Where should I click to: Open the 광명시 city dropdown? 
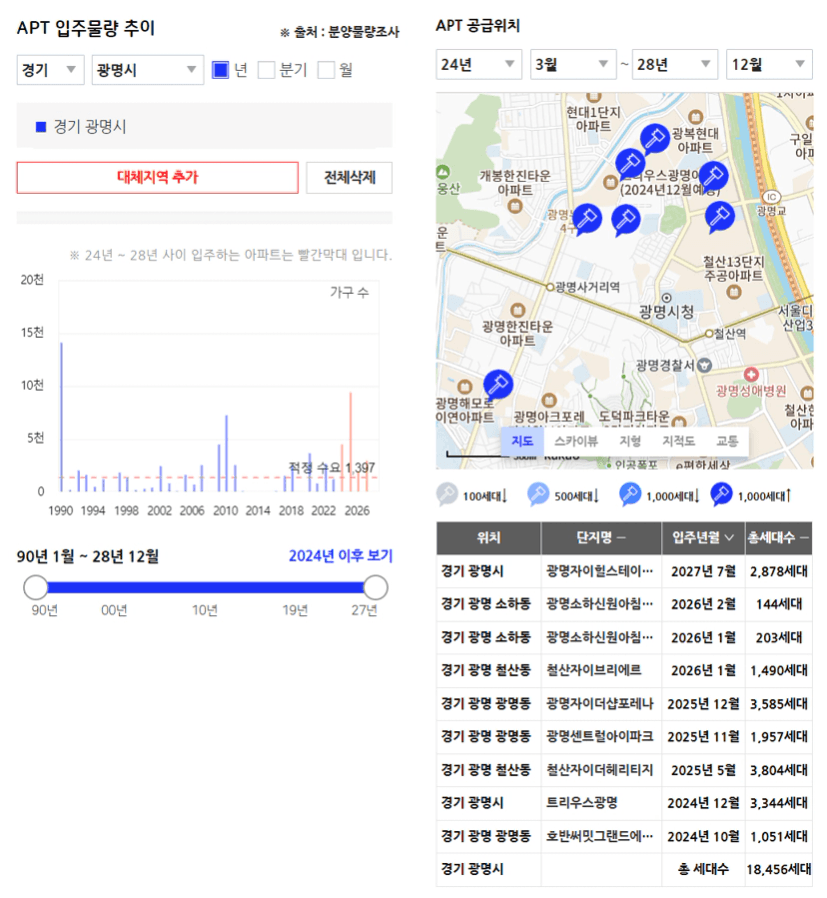point(148,70)
